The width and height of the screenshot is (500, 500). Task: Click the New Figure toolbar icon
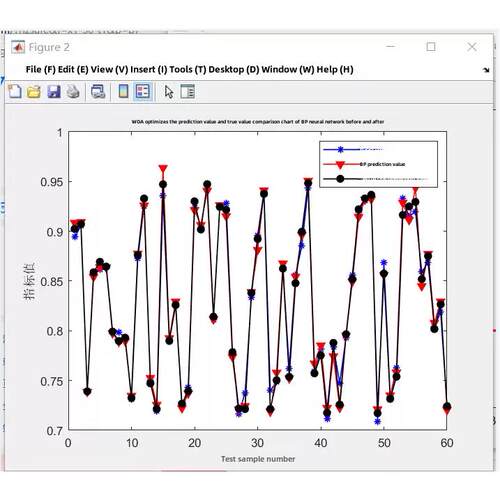coord(14,91)
